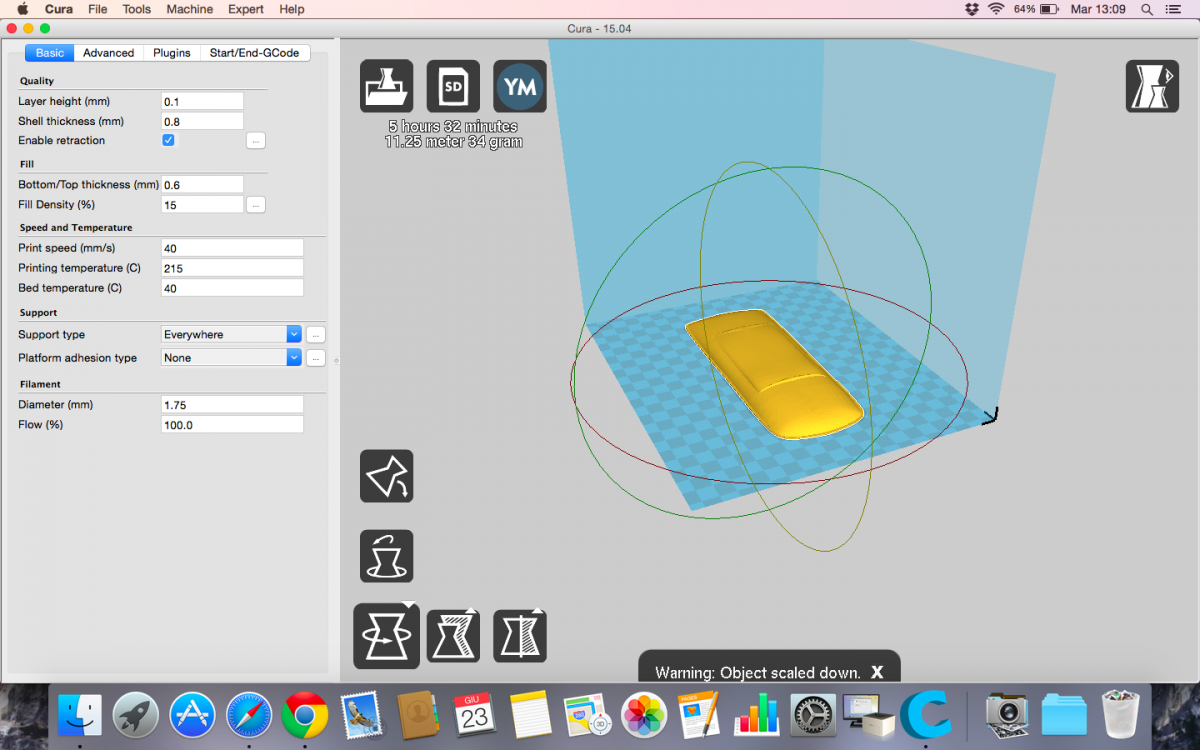Screen dimensions: 1200x750
Task: Click the filament Diameter input field
Action: tap(232, 405)
